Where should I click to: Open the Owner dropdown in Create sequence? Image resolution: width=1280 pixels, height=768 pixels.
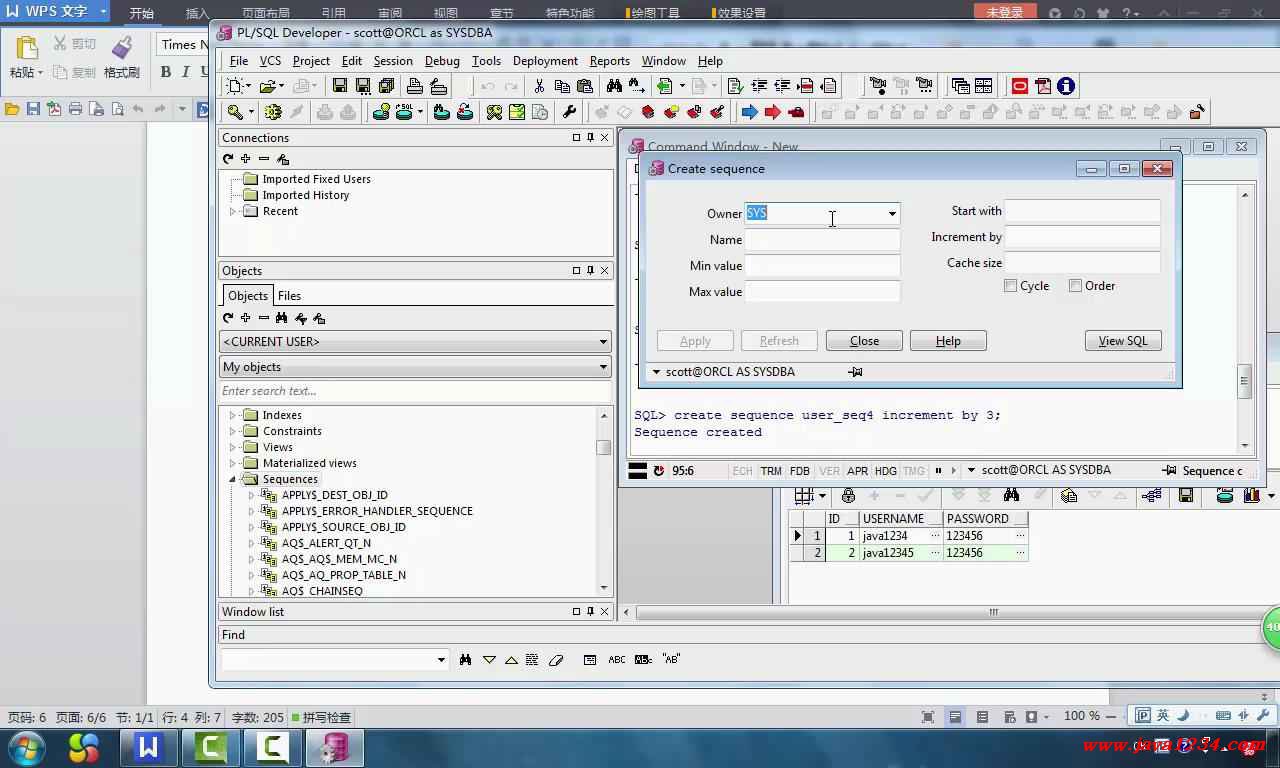892,214
